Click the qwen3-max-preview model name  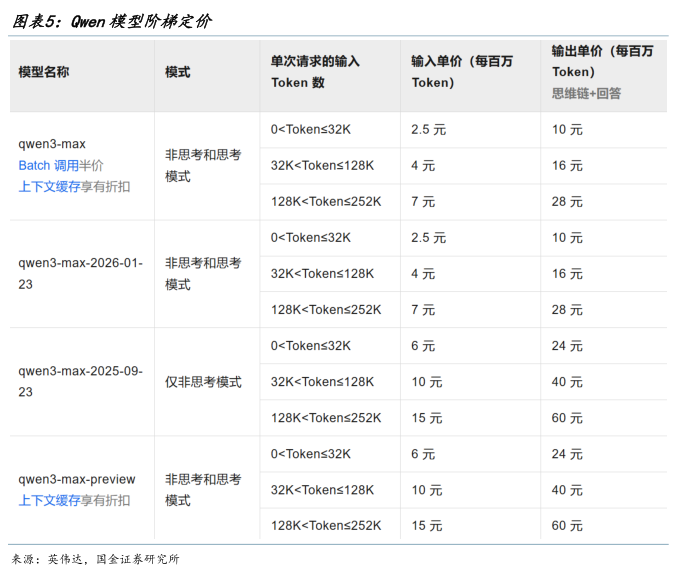coord(77,479)
